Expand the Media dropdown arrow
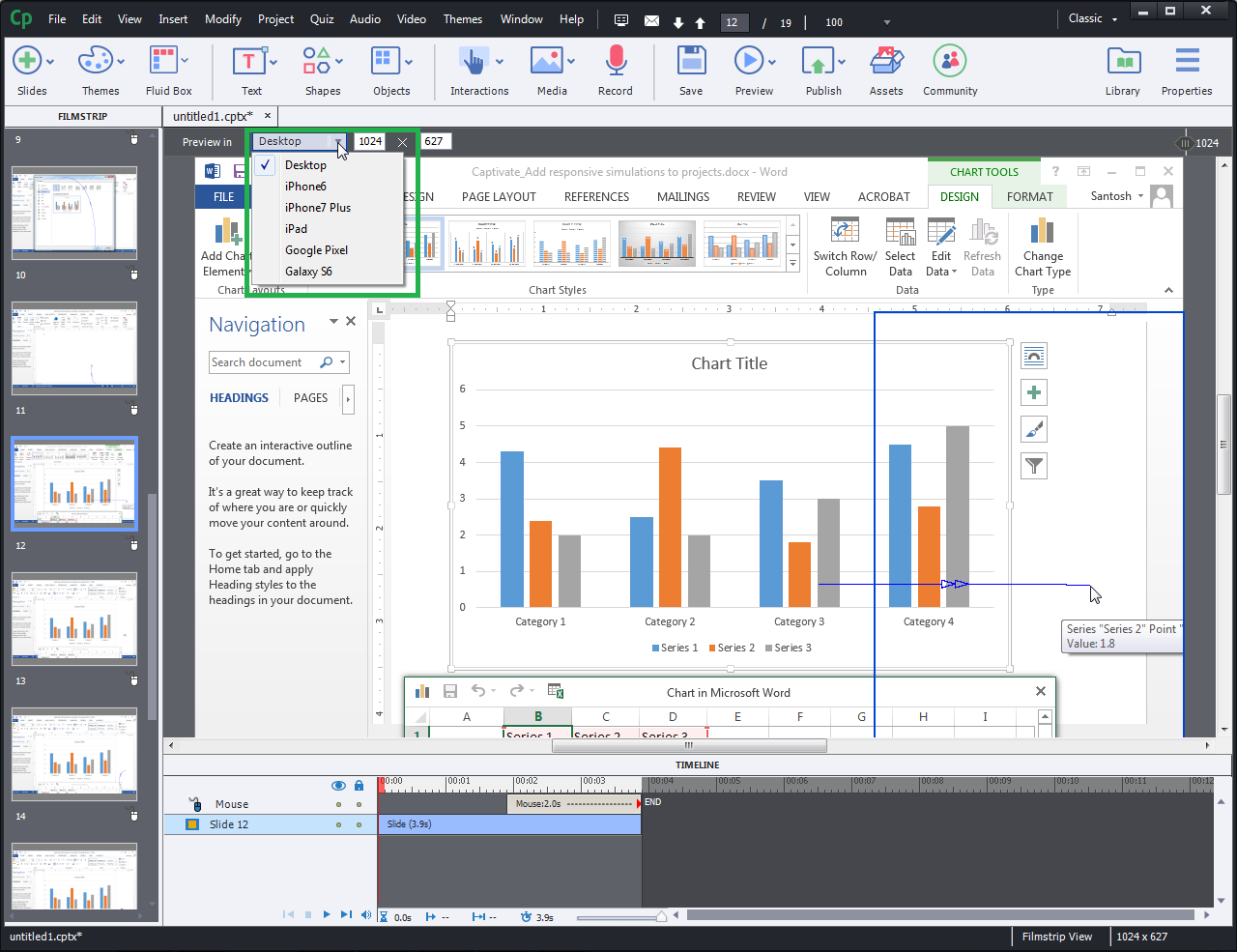This screenshot has height=952, width=1237. point(571,62)
